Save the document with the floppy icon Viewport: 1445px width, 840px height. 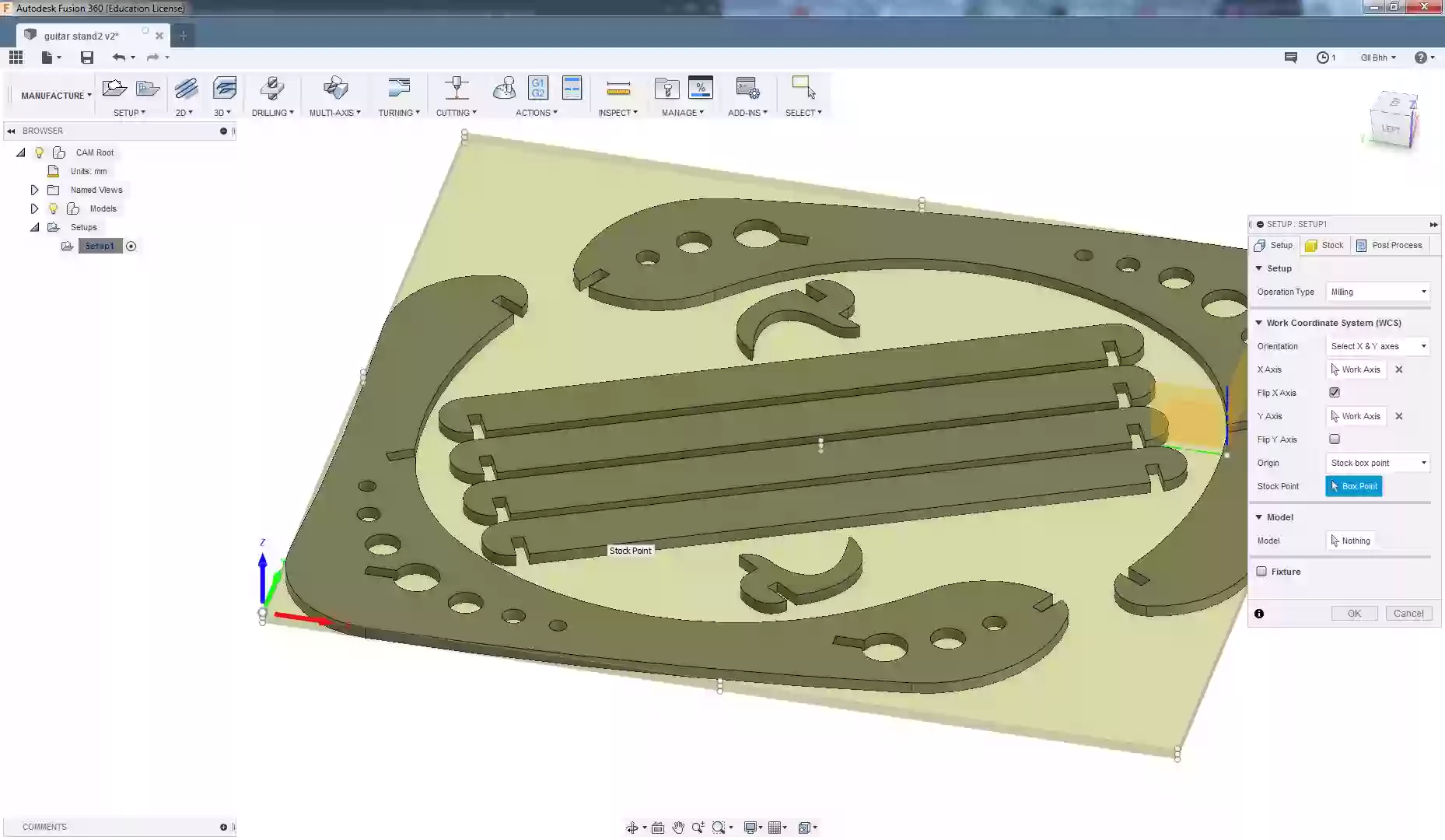[87, 57]
